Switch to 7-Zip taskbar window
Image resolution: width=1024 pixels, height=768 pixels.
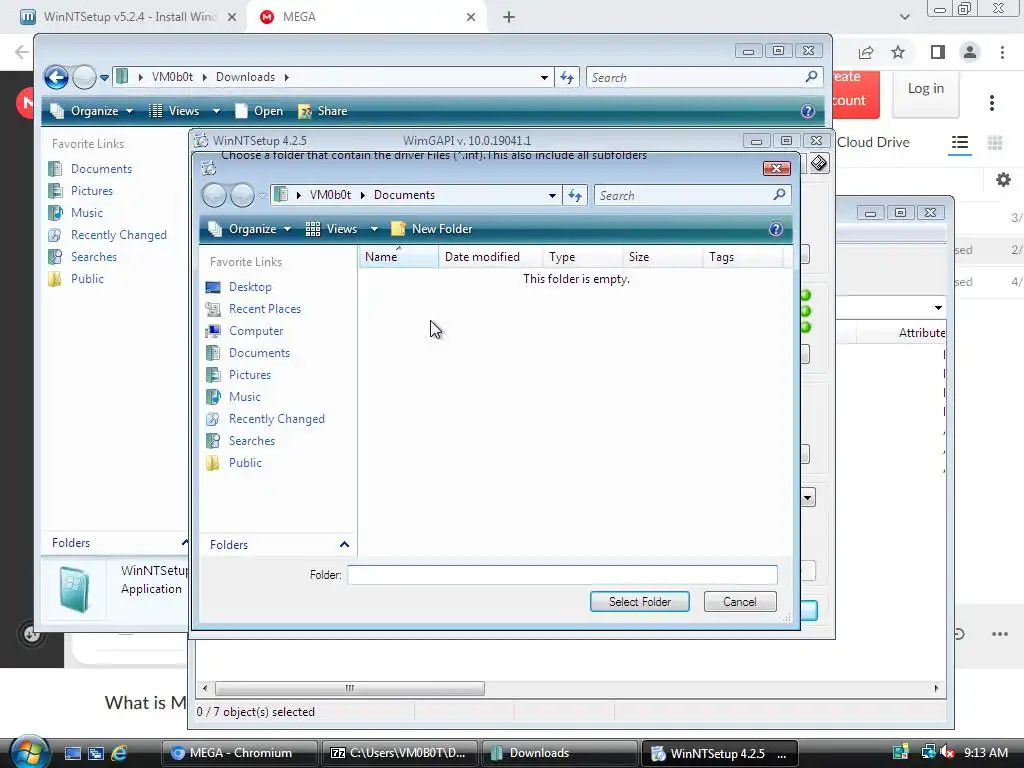(x=400, y=753)
